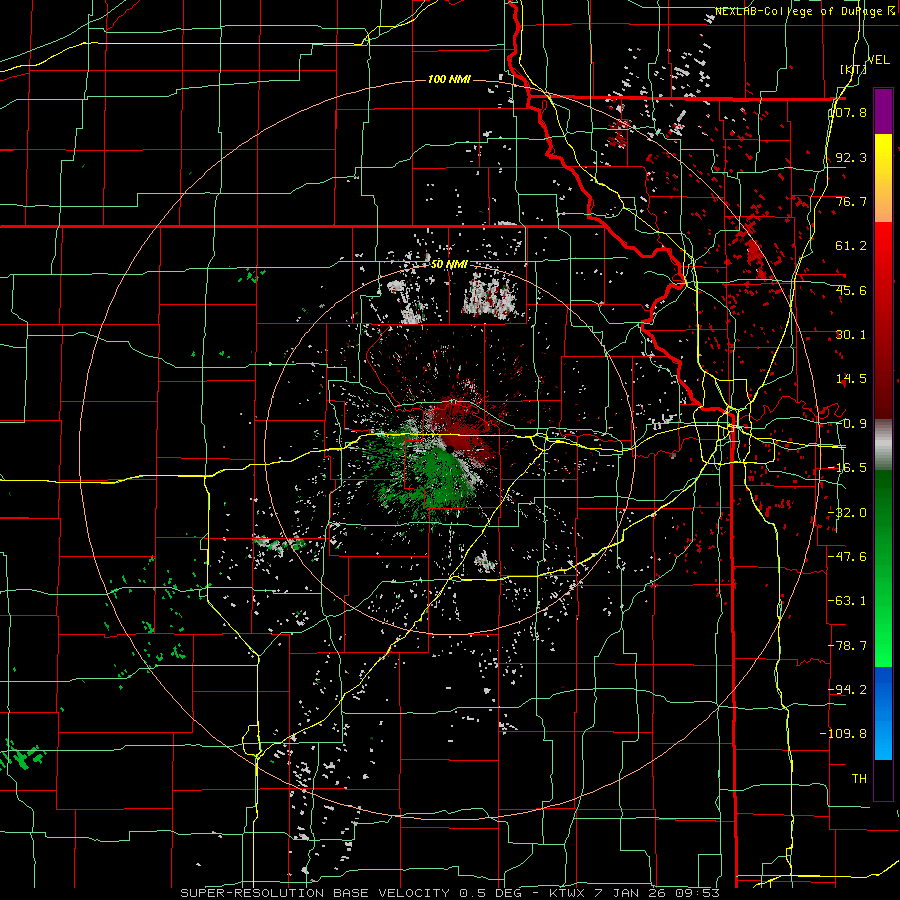Click the -16.5 value on velocity scale
900x900 pixels.
(x=847, y=467)
